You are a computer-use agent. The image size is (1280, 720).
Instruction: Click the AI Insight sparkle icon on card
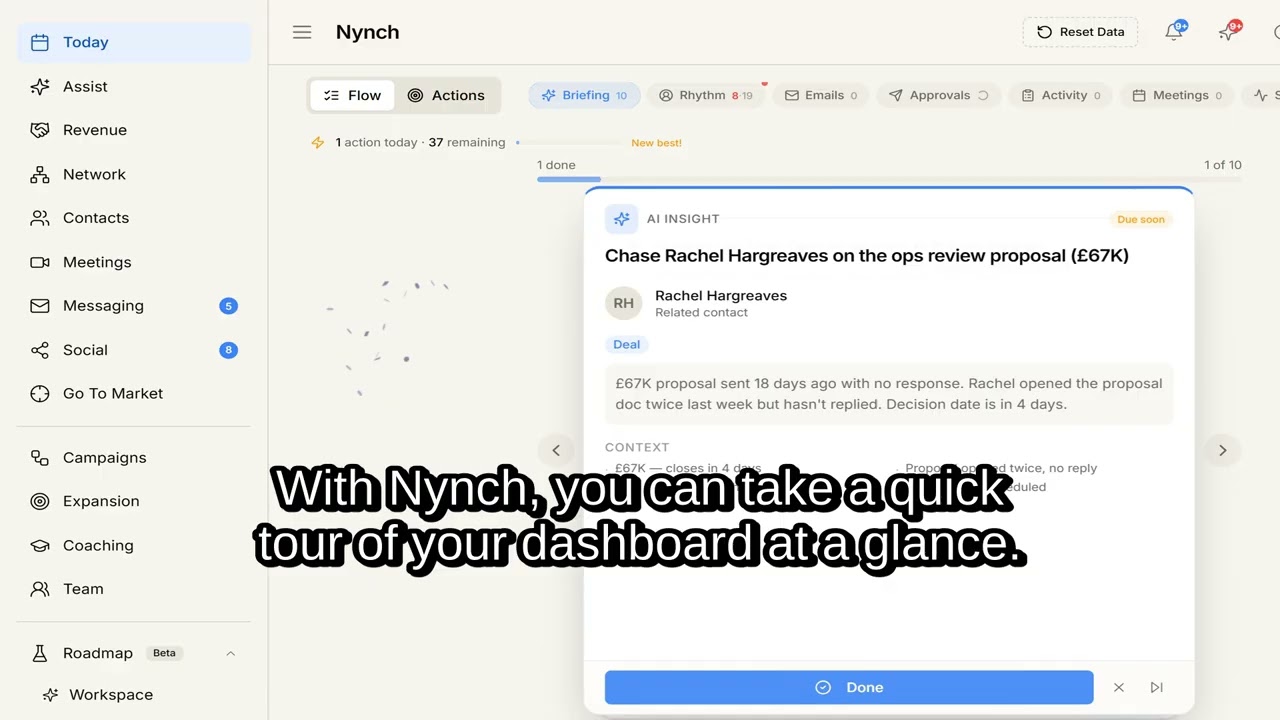[x=621, y=219]
